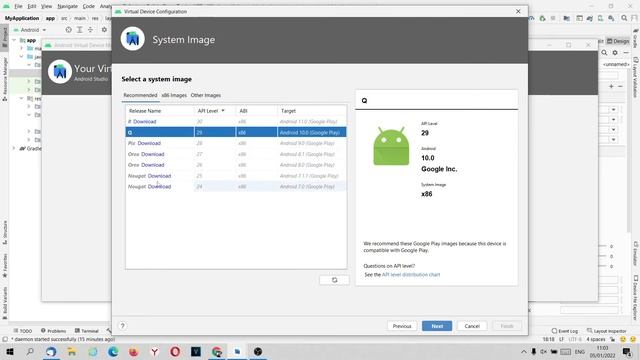Open the Code menu
Screen dimensions: 640x360
click(89, 6)
